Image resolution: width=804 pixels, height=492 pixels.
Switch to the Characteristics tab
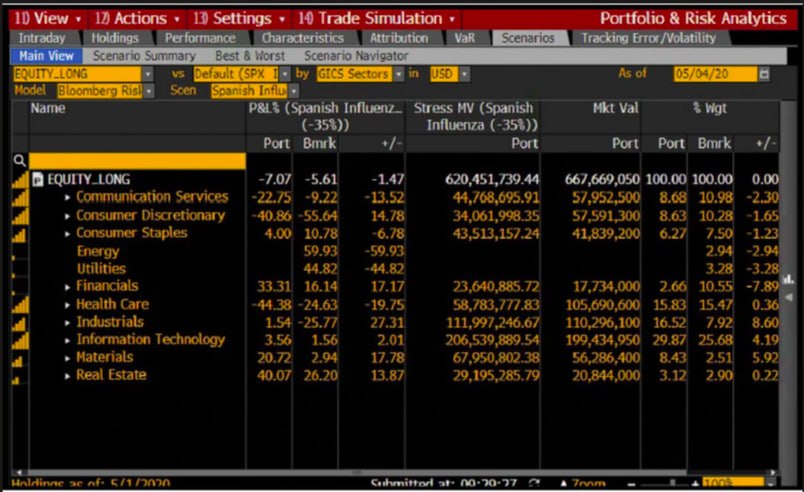tap(303, 38)
